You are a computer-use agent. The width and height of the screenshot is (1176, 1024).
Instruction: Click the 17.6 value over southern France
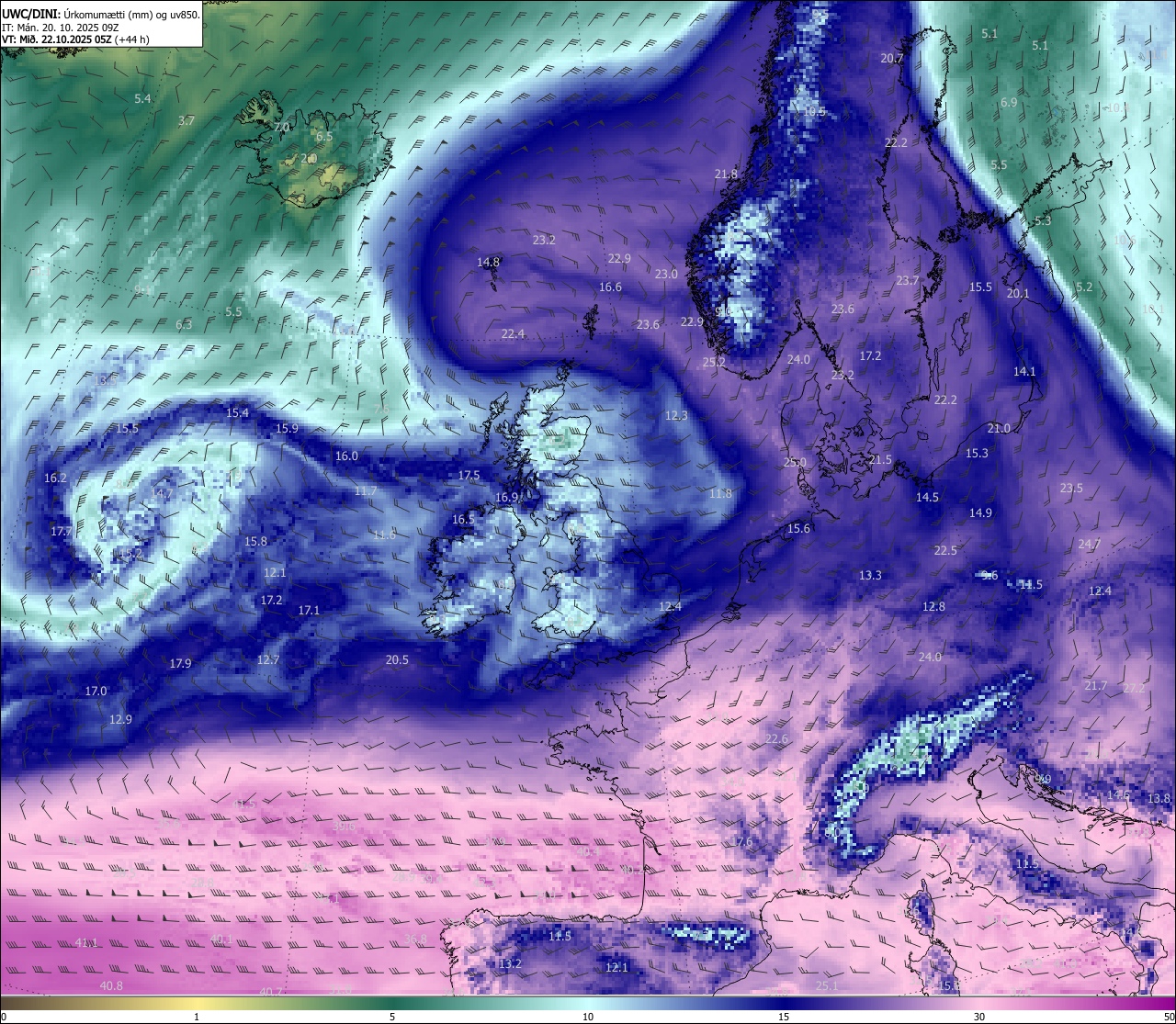741,841
